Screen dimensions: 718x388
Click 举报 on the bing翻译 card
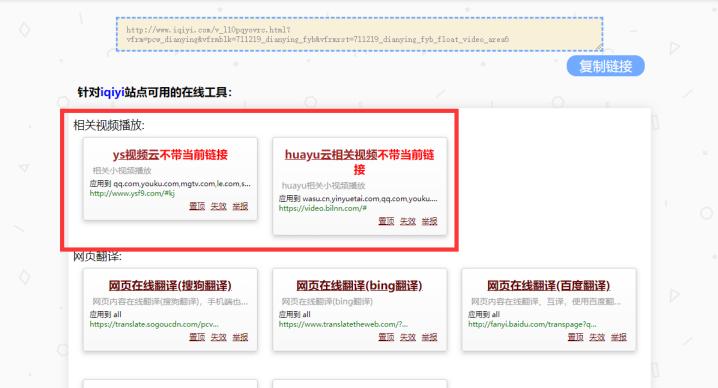tap(429, 337)
